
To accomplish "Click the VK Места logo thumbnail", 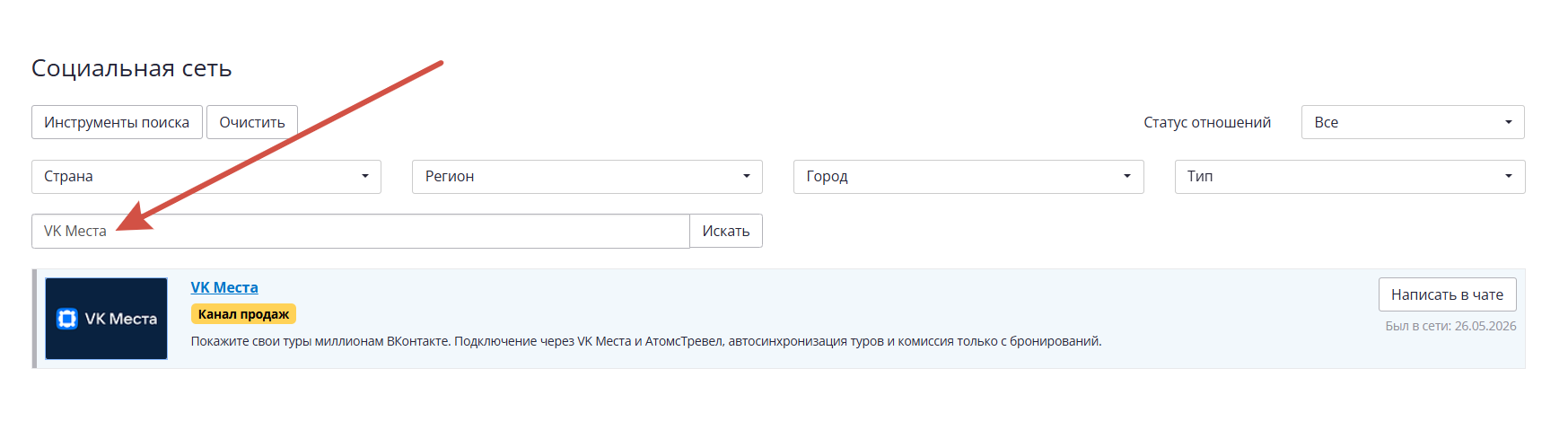I will pyautogui.click(x=106, y=319).
